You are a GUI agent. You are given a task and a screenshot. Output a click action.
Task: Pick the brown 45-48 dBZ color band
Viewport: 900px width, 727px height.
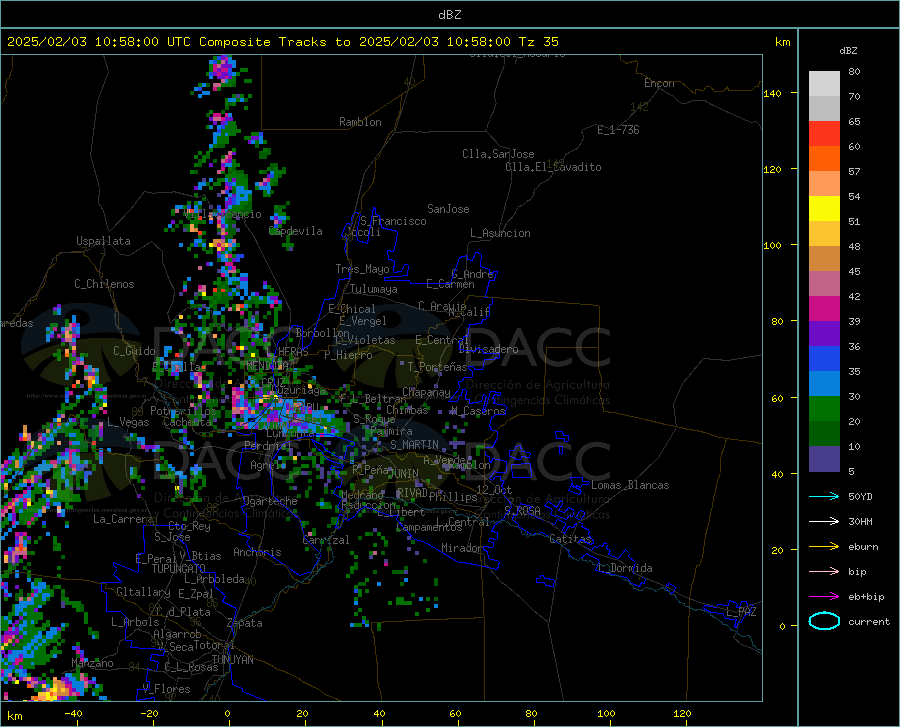[824, 259]
